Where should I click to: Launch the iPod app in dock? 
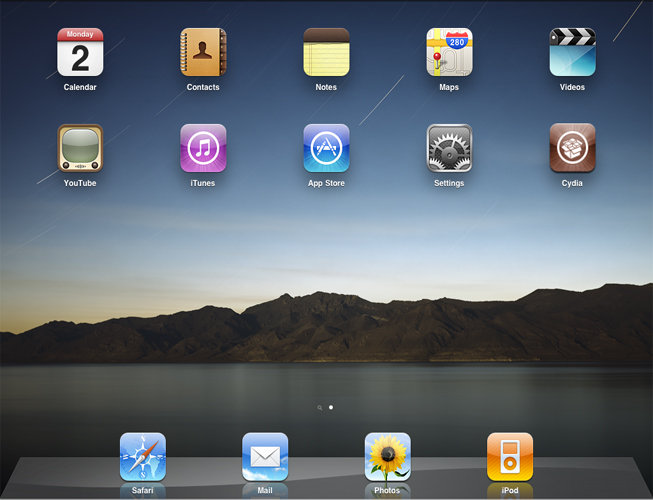[510, 457]
